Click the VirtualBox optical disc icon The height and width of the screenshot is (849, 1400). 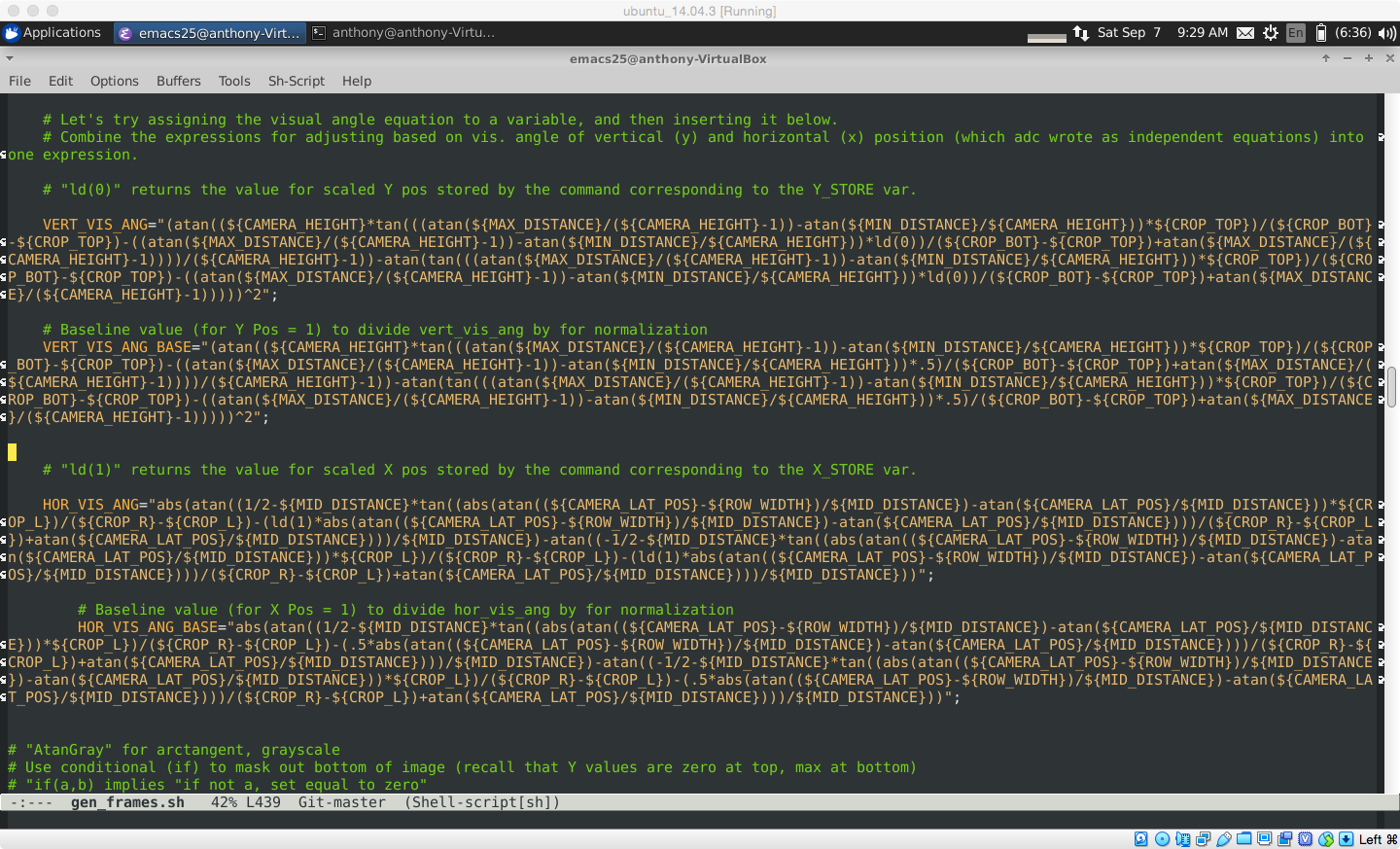pos(1162,839)
